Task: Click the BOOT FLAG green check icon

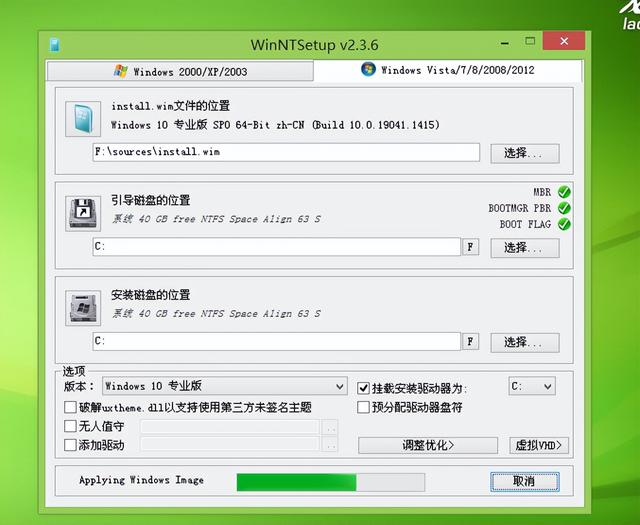Action: (x=564, y=224)
